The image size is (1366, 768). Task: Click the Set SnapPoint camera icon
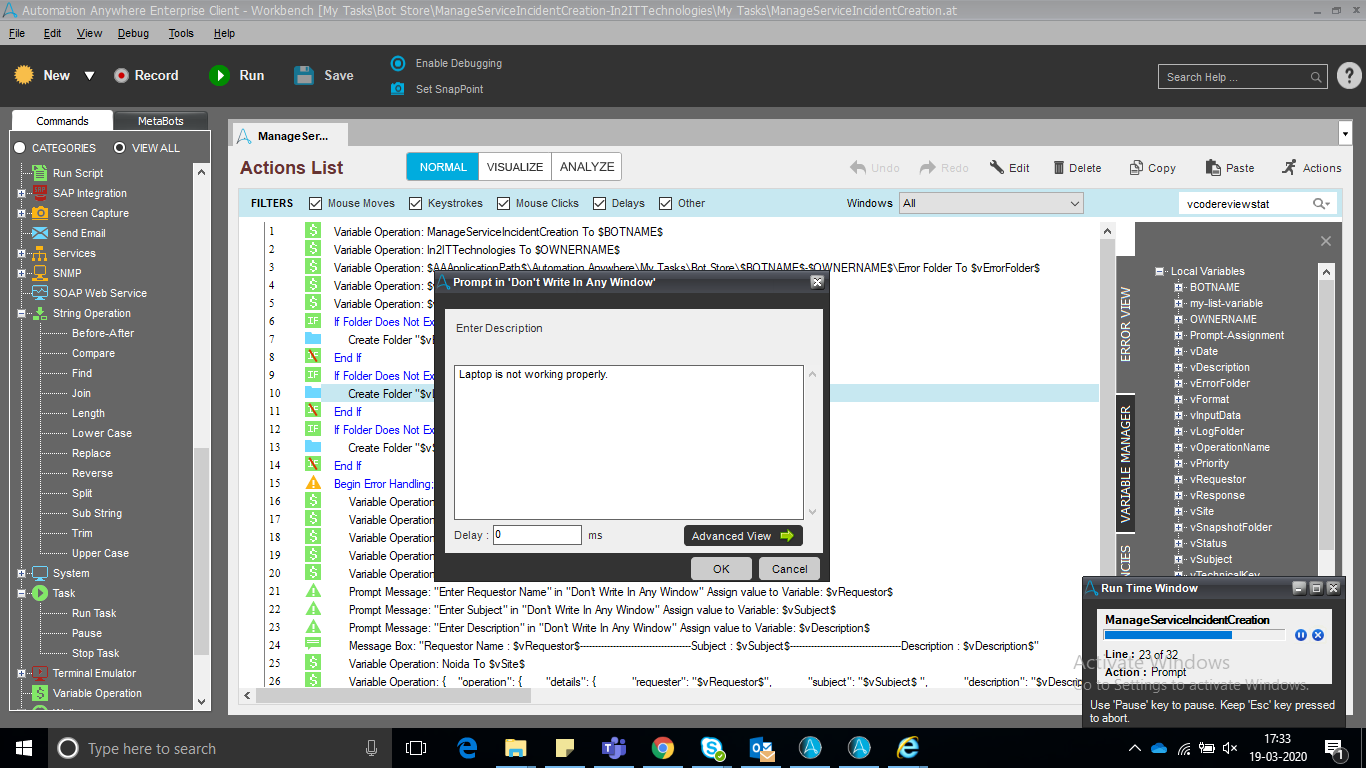pos(398,89)
